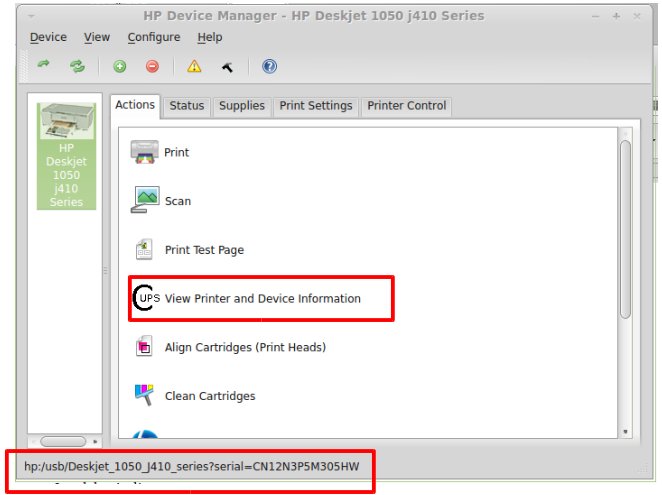Click the status bar device URI text
The image size is (662, 495).
coord(192,467)
